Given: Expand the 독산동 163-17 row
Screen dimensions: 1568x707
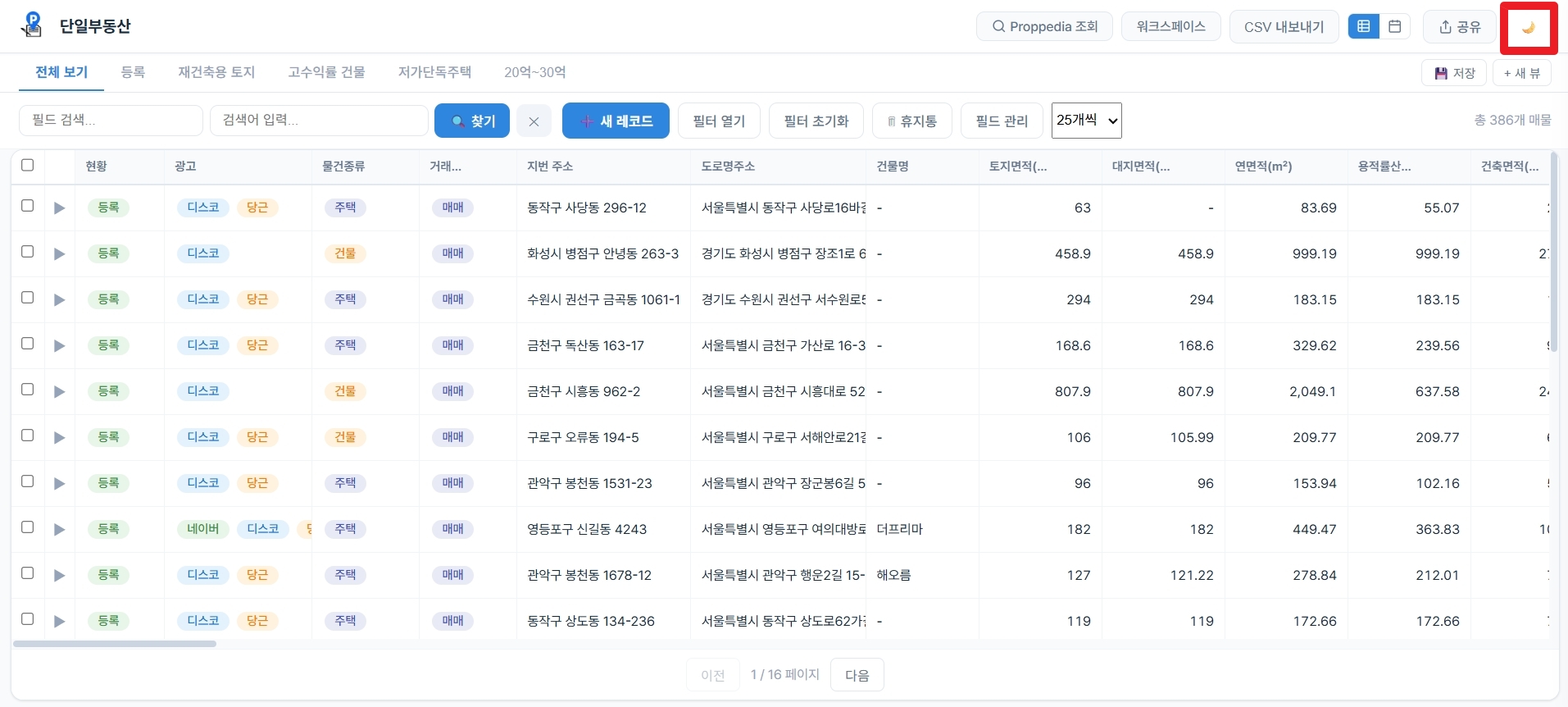Looking at the screenshot, I should tap(59, 346).
